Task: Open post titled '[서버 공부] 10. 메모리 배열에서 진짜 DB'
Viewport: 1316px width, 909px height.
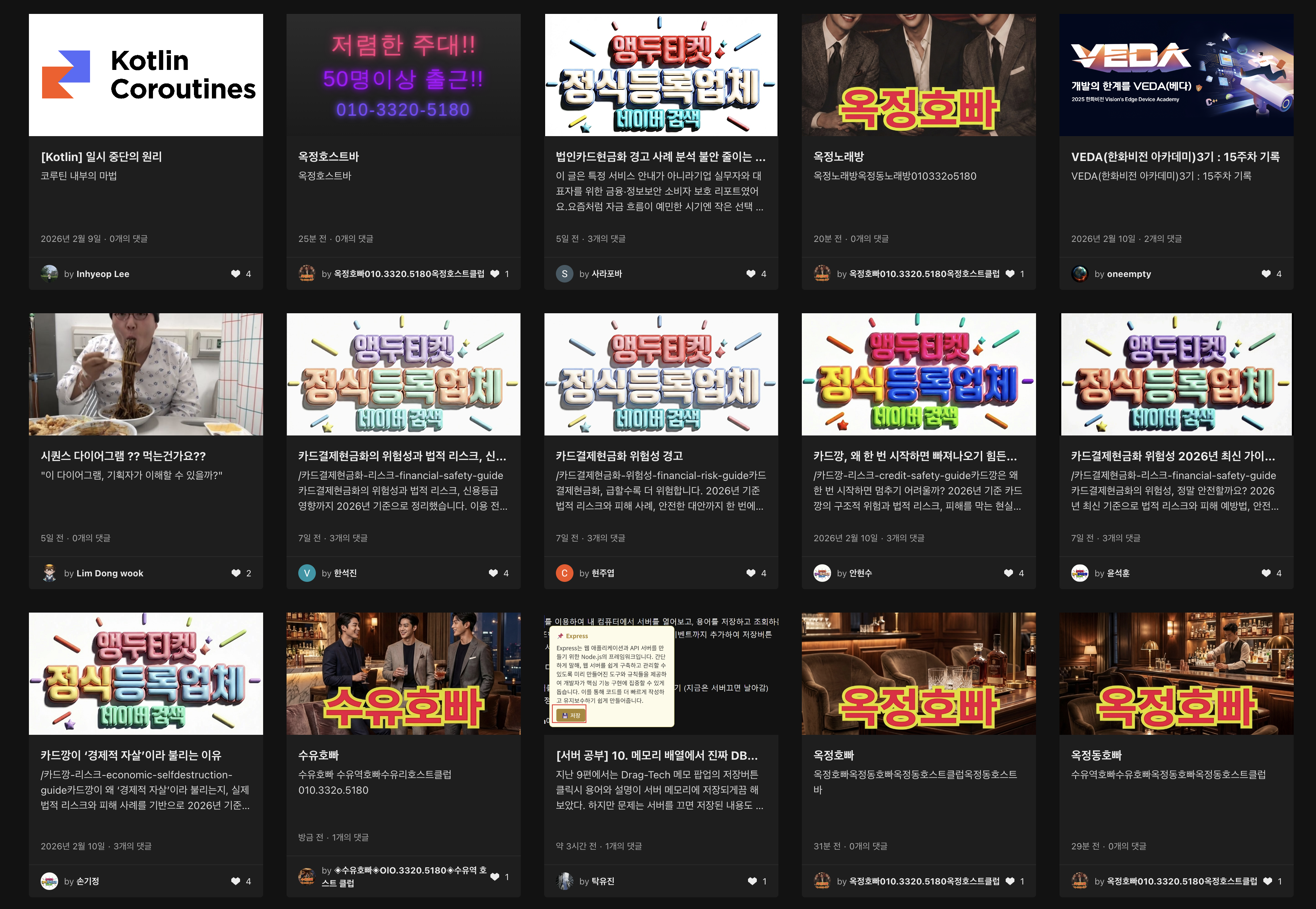Action: [x=656, y=755]
